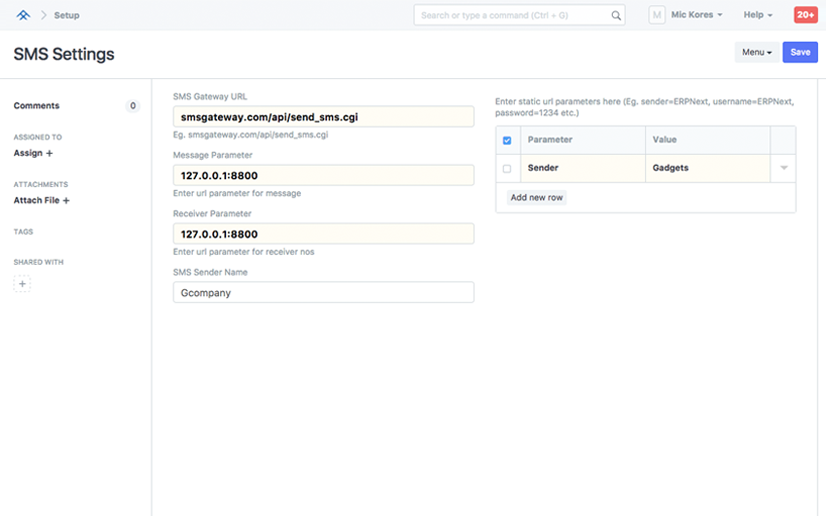Click the search magnifier icon
The image size is (826, 516).
(616, 15)
